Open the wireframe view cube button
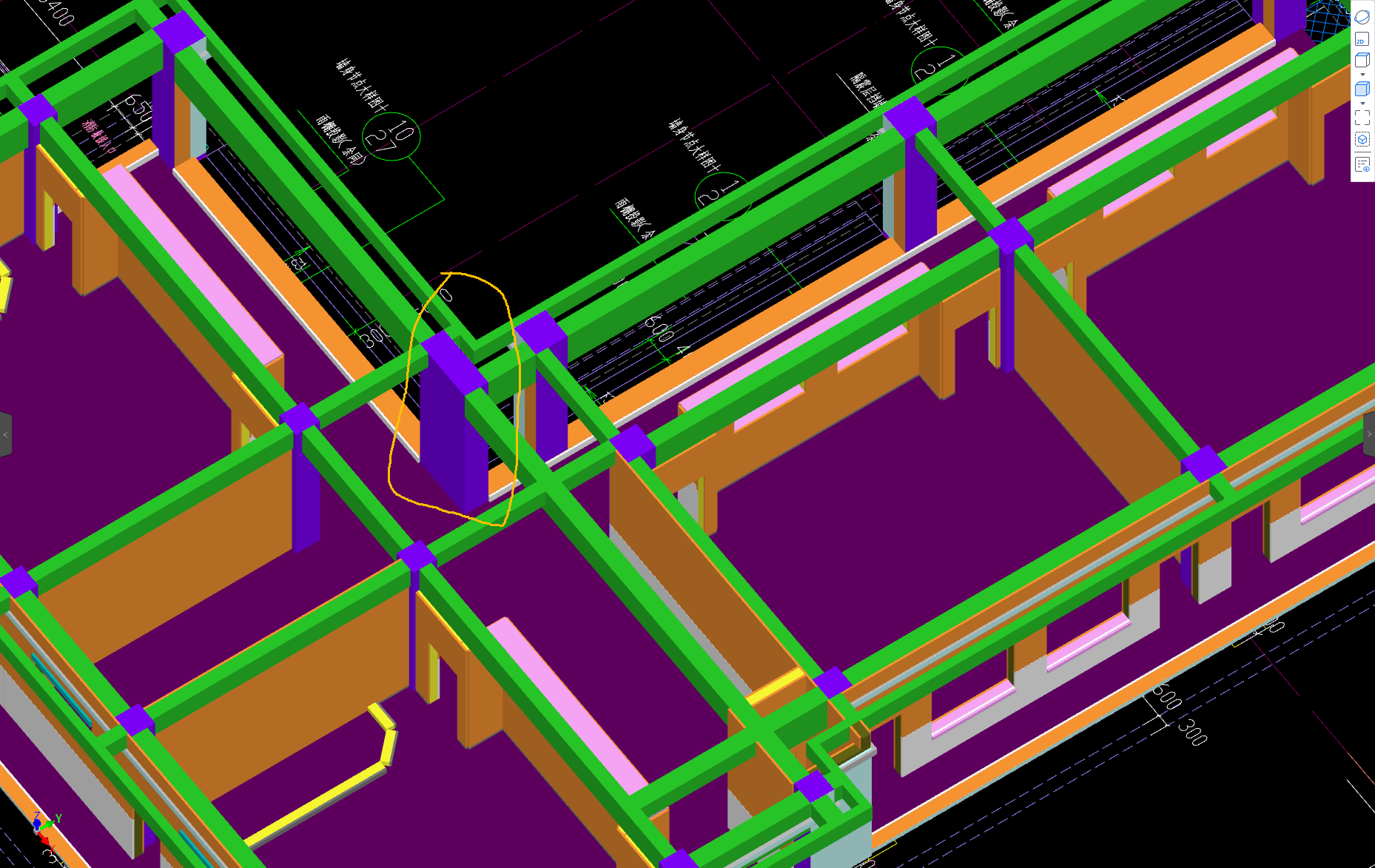1375x868 pixels. (1362, 61)
